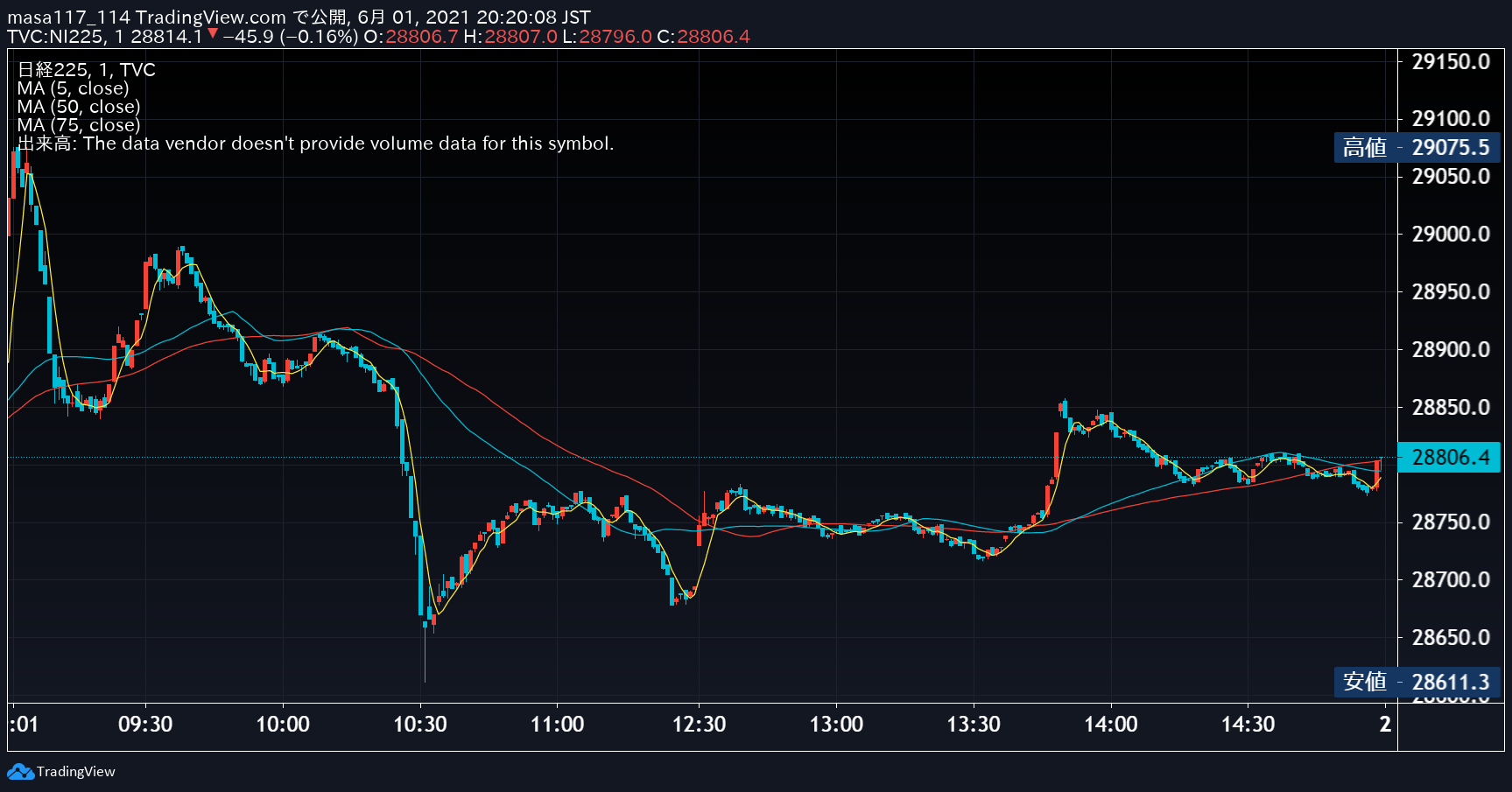Viewport: 1512px width, 792px height.
Task: Click the 28750.0 price axis value
Action: [1451, 522]
